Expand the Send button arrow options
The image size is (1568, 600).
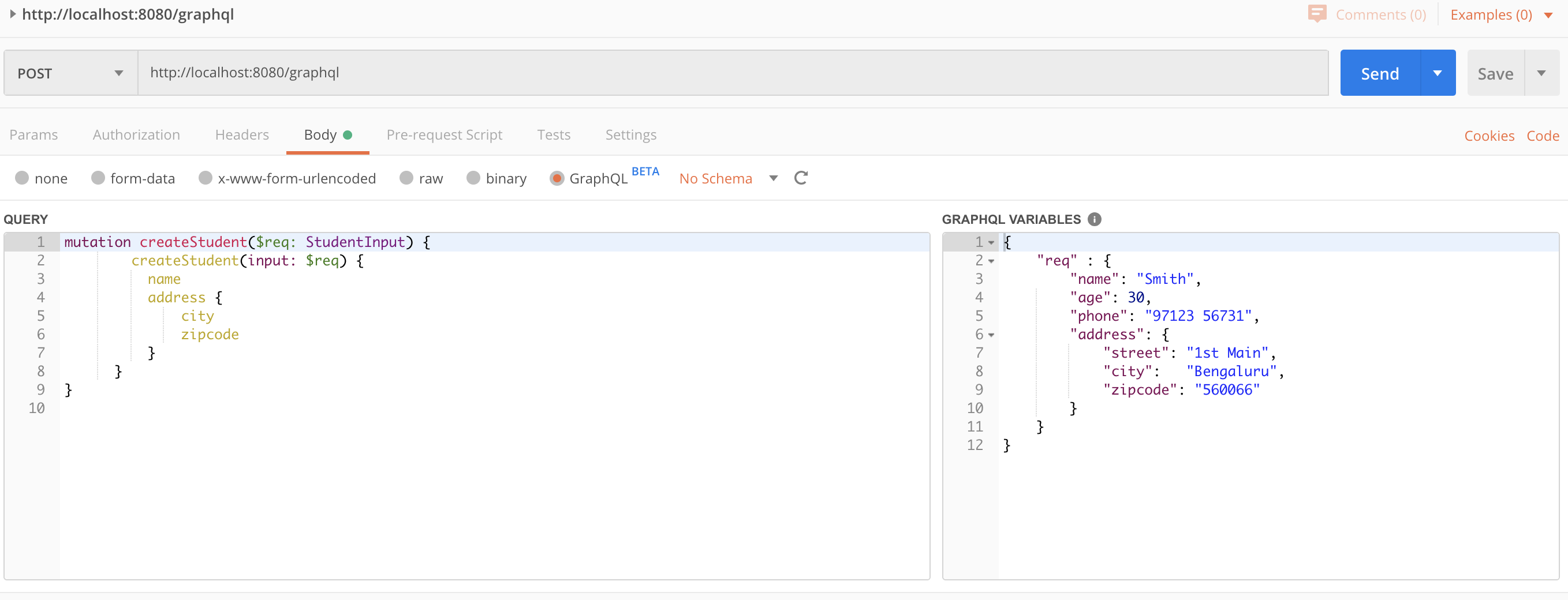click(x=1437, y=73)
